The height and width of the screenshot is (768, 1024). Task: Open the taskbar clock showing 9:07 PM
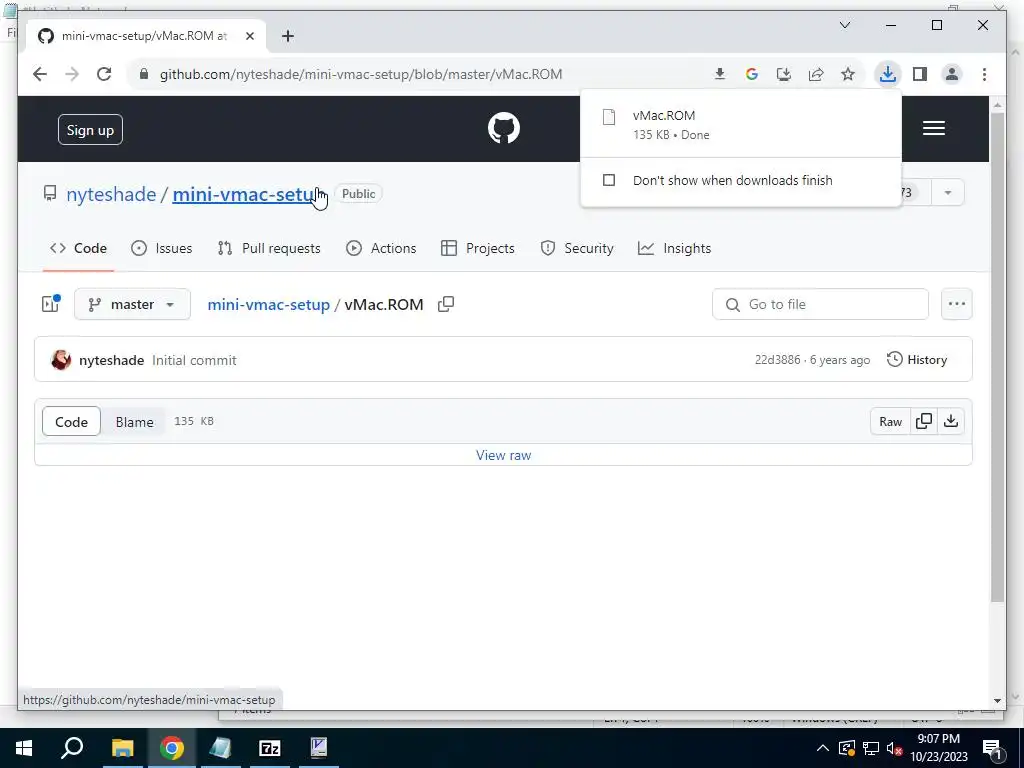pyautogui.click(x=938, y=748)
